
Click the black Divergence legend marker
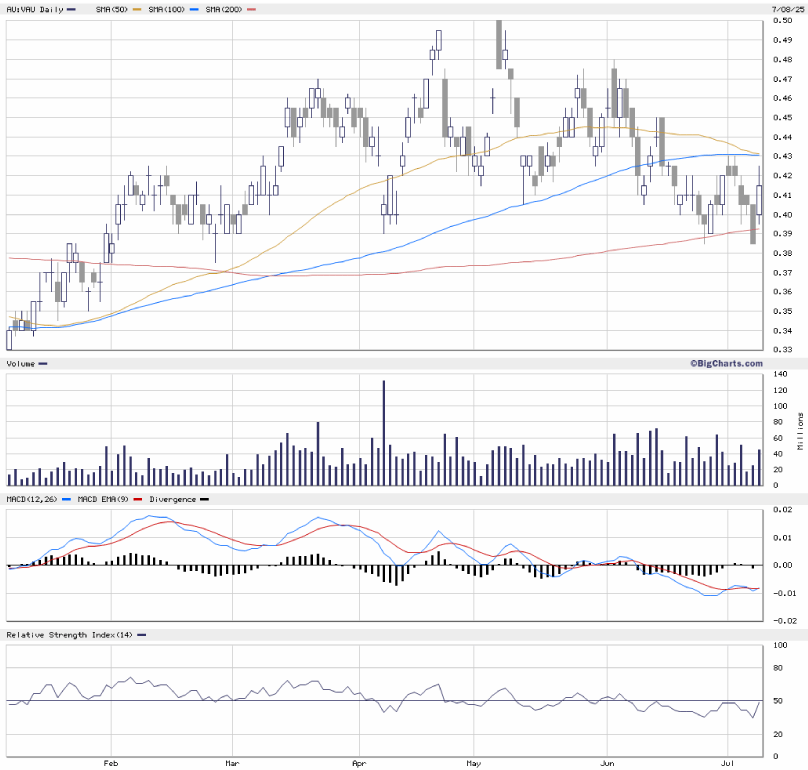point(204,498)
